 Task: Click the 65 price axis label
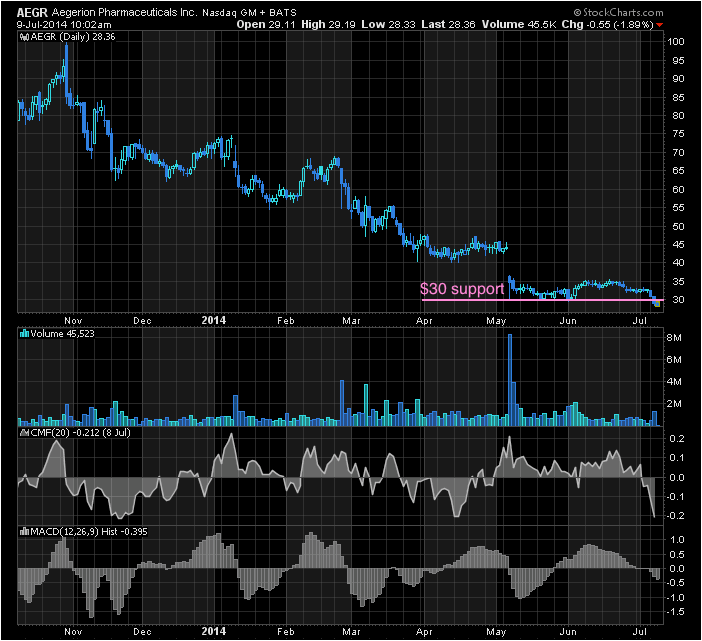tap(678, 171)
